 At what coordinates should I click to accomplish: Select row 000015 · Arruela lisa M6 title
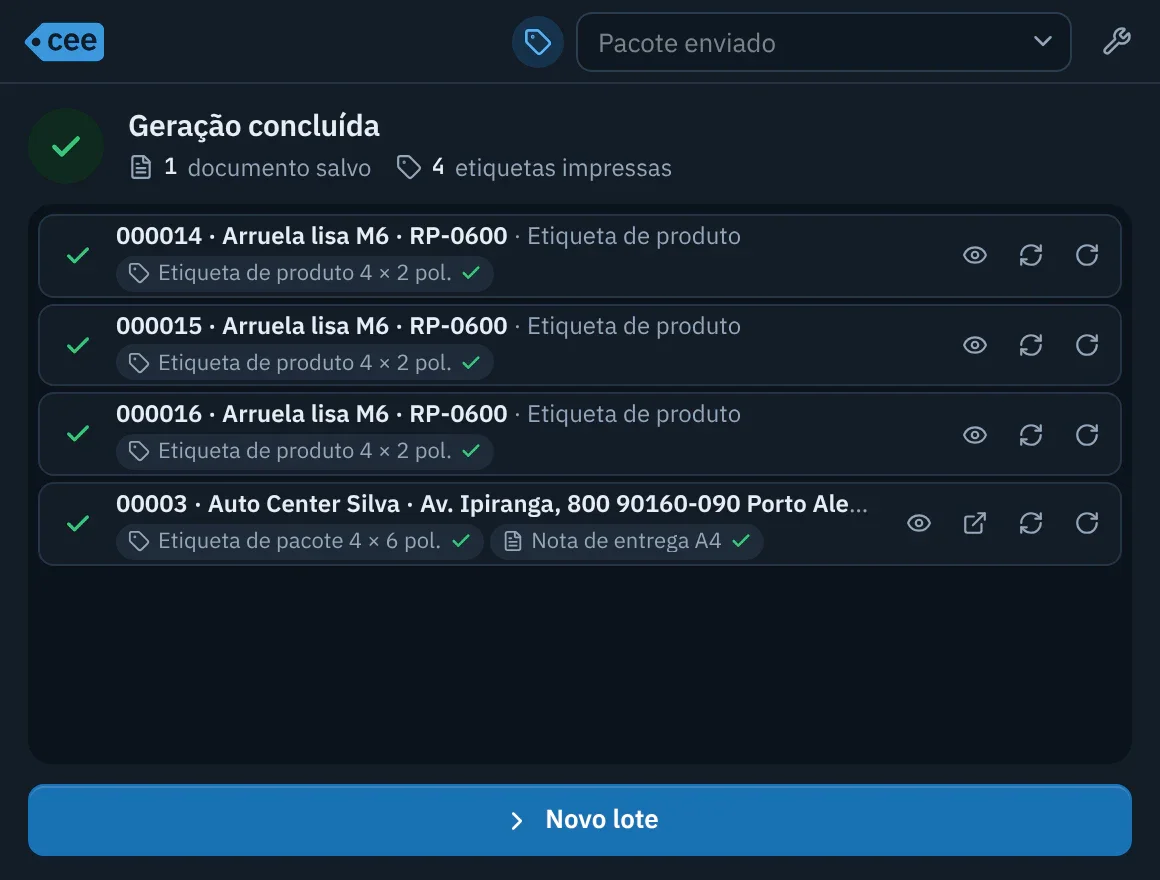click(311, 326)
